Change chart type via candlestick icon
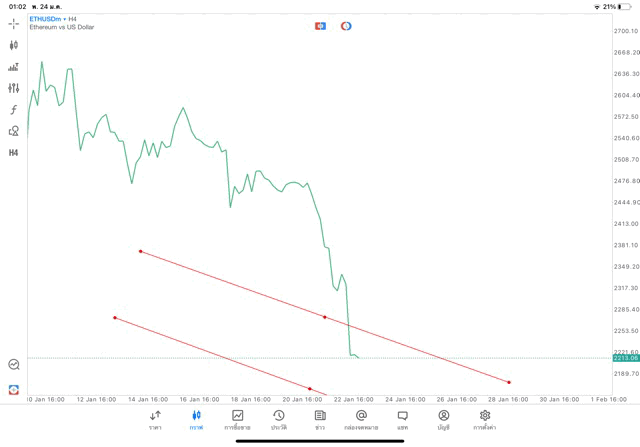Viewport: 640px width, 447px height. (14, 45)
